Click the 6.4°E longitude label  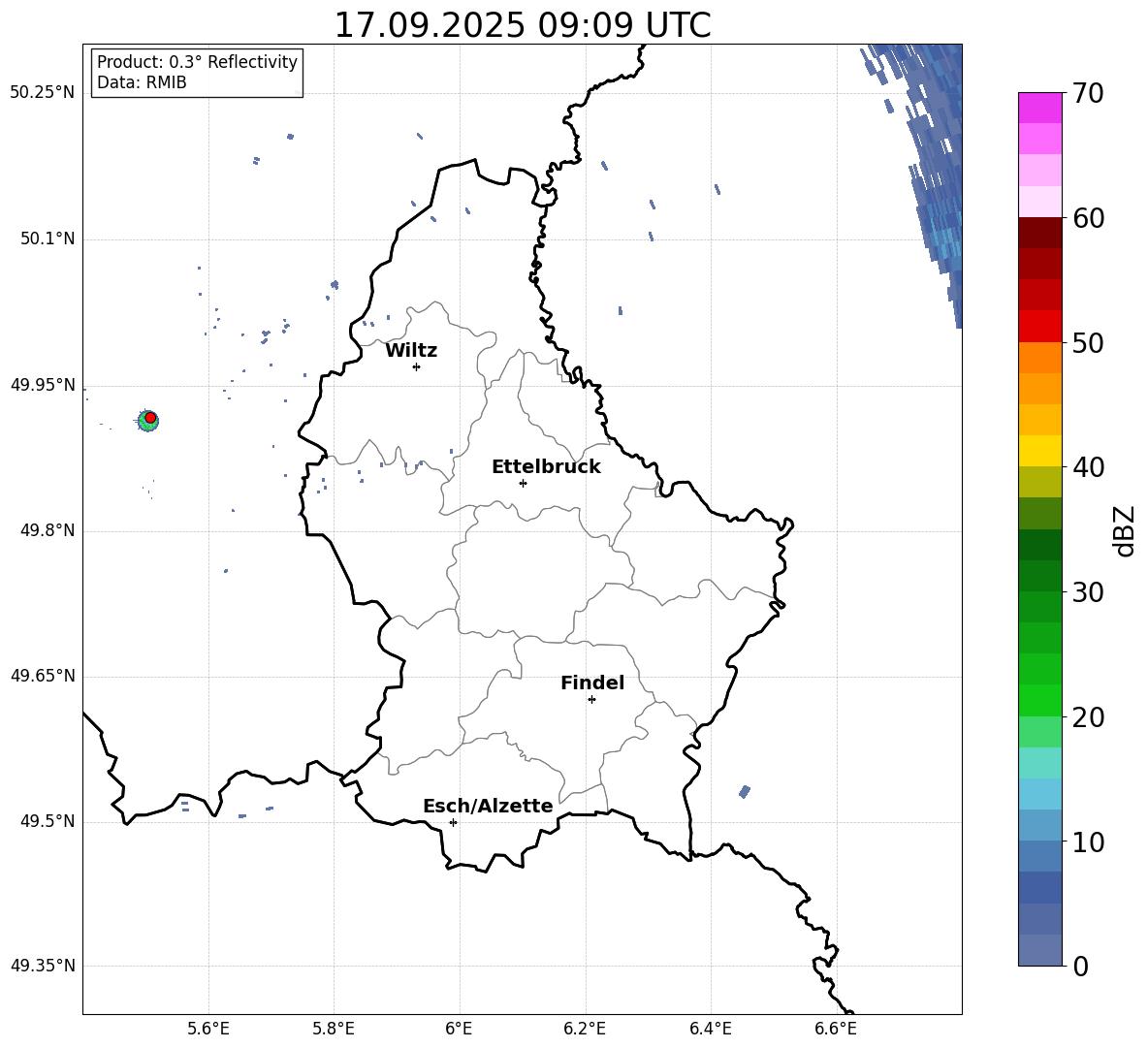[x=710, y=1029]
